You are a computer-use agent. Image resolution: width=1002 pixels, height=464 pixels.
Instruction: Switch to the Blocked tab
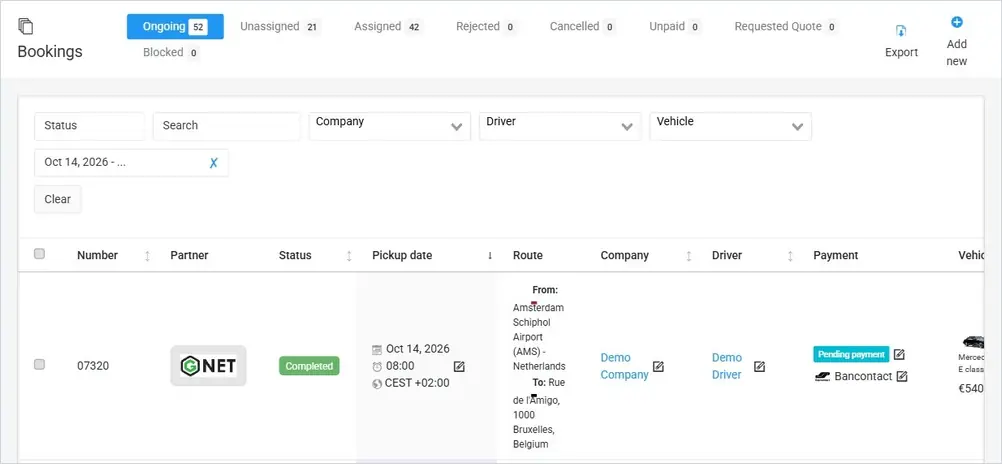pos(171,52)
